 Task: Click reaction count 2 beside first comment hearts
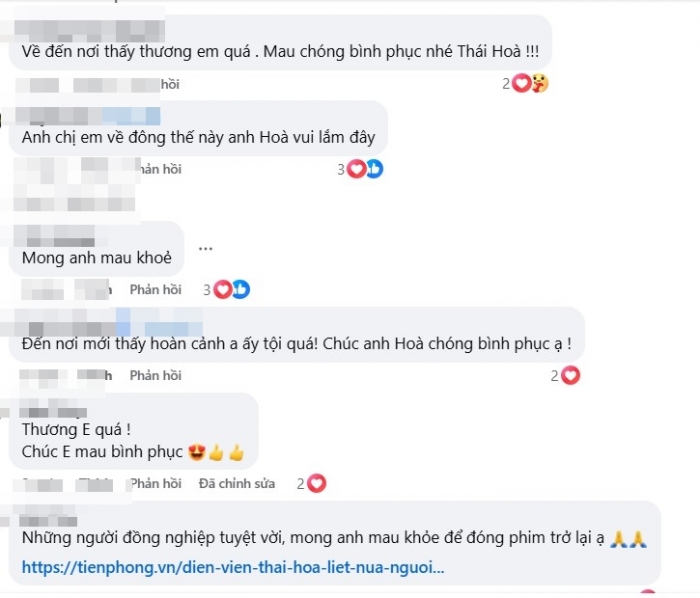[x=506, y=84]
